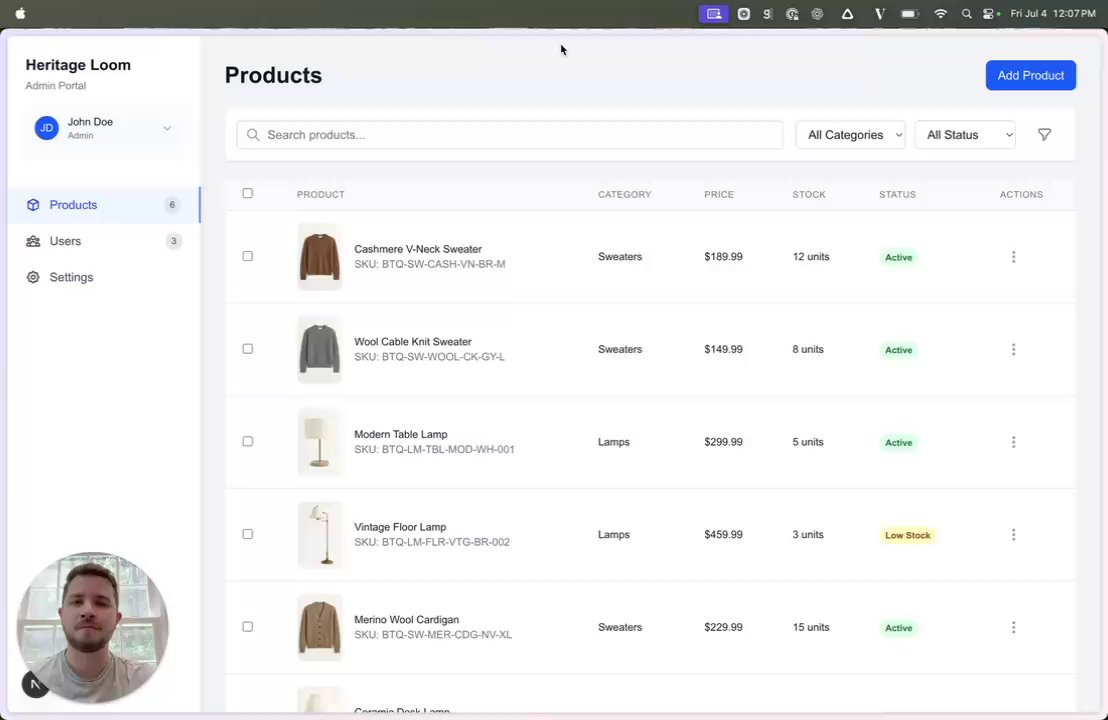Click the STOCK column header
Viewport: 1108px width, 720px height.
pyautogui.click(x=808, y=194)
